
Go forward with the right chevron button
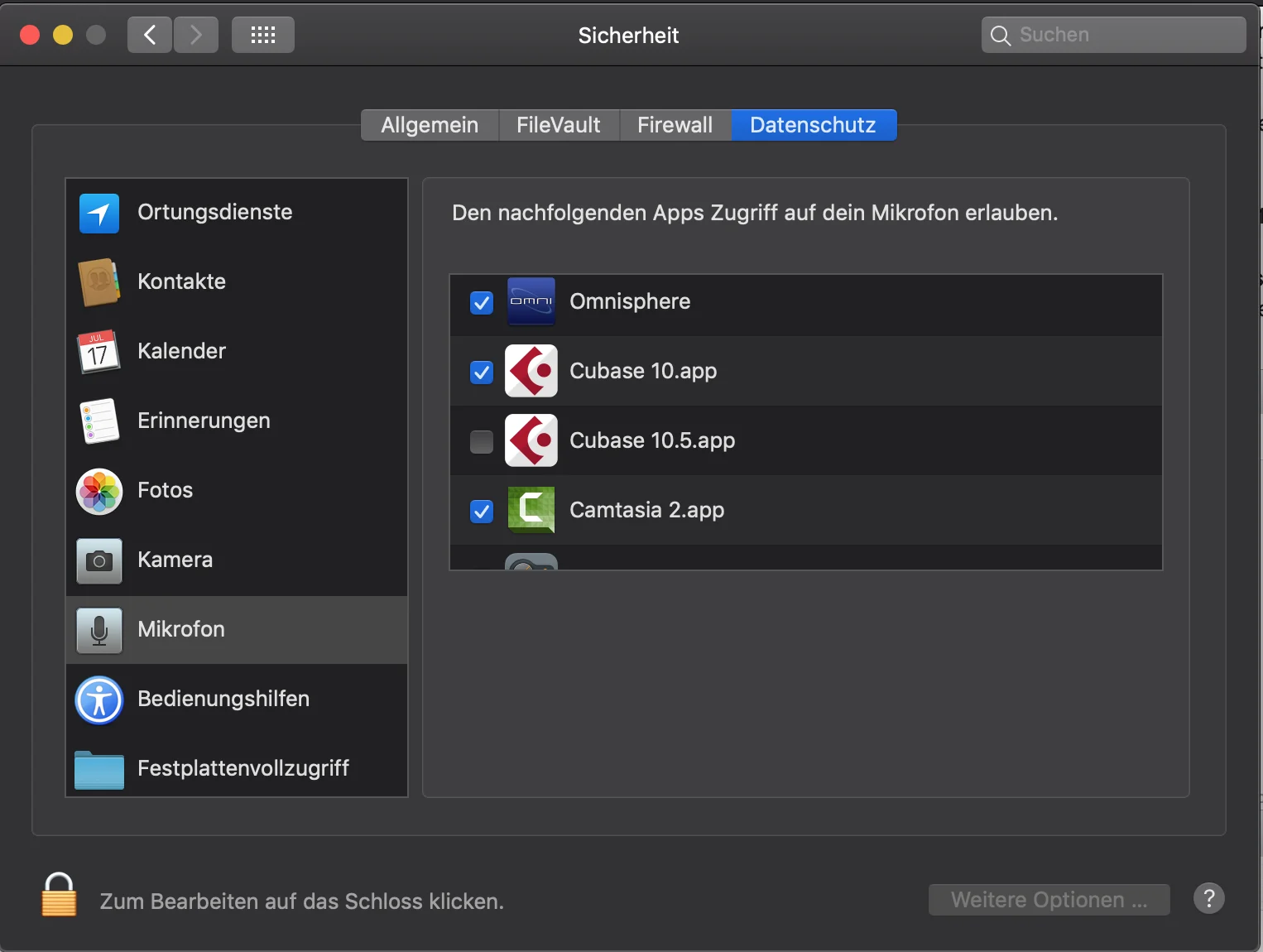point(196,35)
